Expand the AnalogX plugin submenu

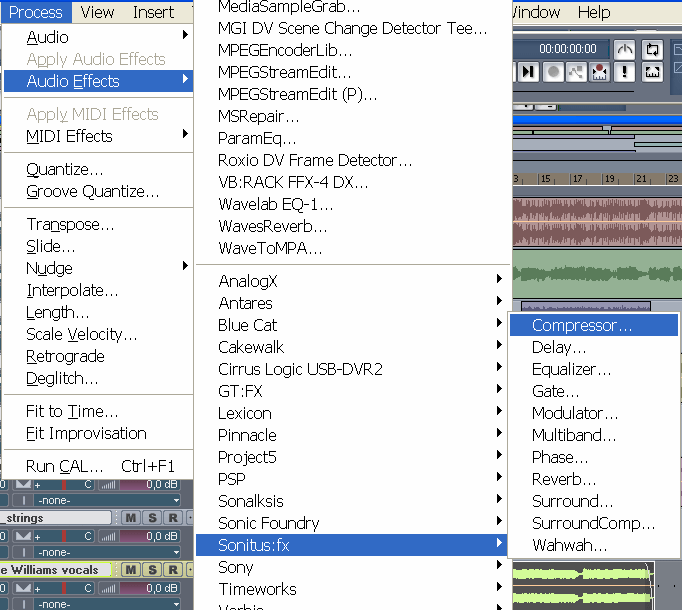coord(351,281)
